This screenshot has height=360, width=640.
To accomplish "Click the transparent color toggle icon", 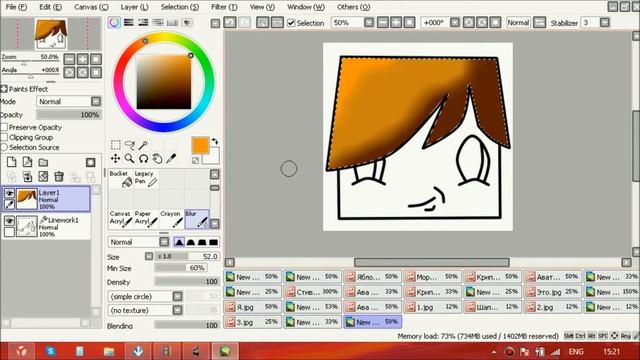I will [196, 160].
